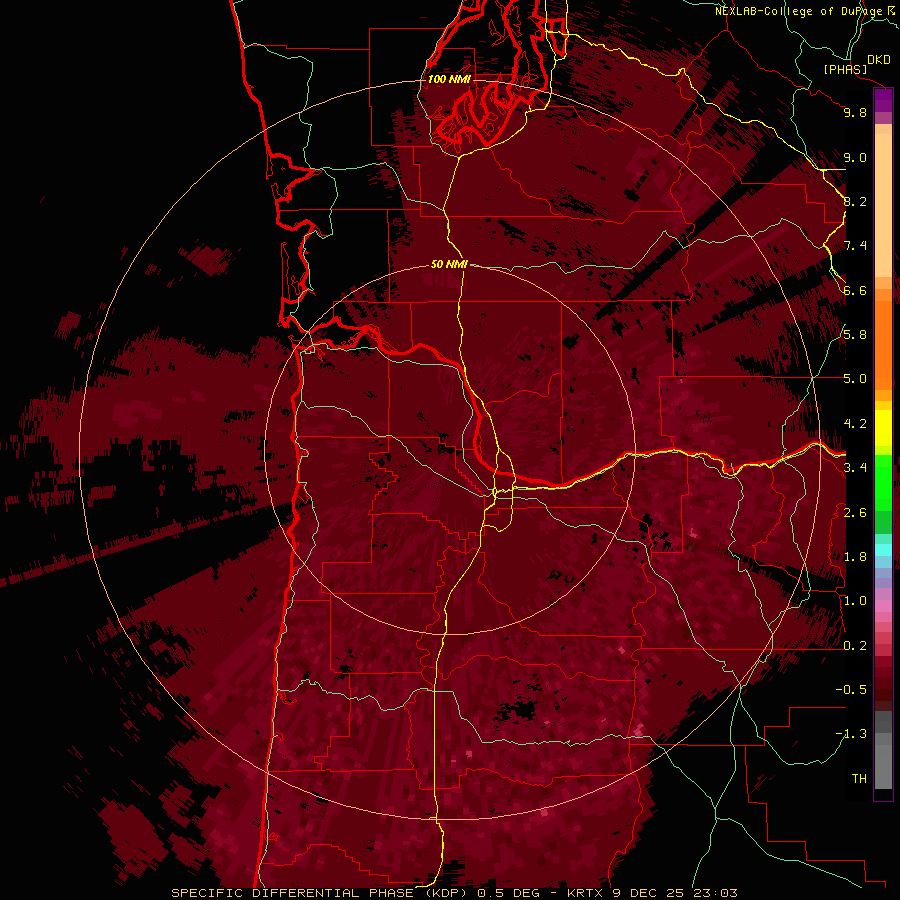
Task: Click the bright yellow segment of the color bar
Action: 883,428
